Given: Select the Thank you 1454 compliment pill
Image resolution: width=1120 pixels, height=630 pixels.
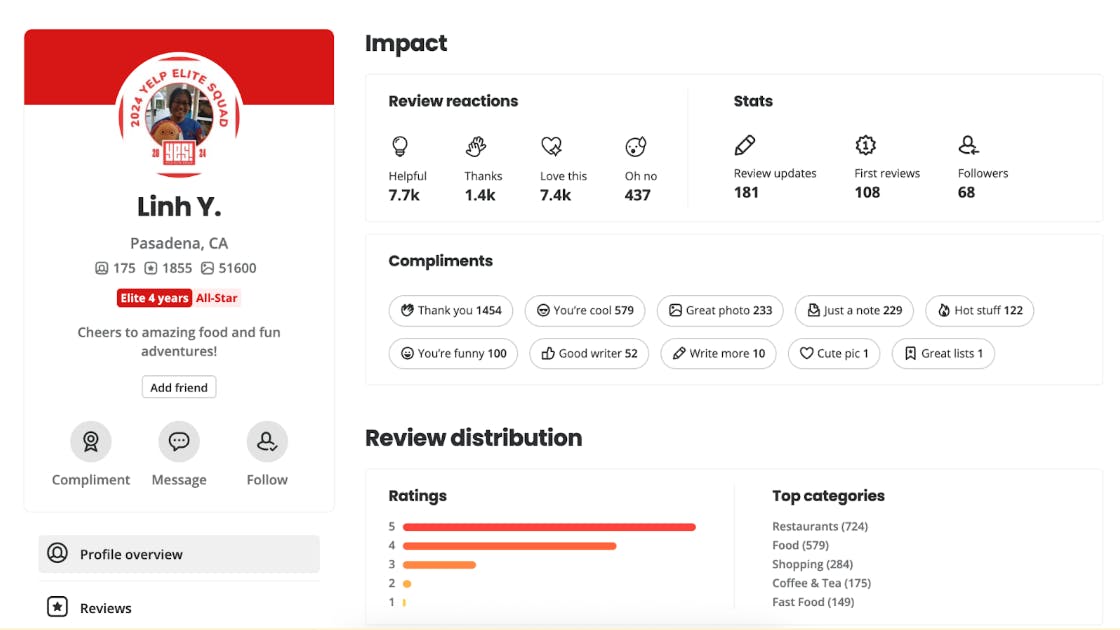Looking at the screenshot, I should click(x=450, y=310).
